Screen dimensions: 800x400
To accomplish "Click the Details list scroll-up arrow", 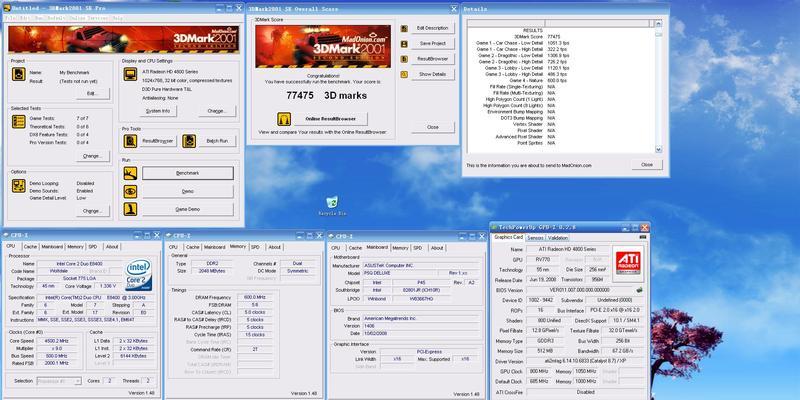I will [658, 23].
